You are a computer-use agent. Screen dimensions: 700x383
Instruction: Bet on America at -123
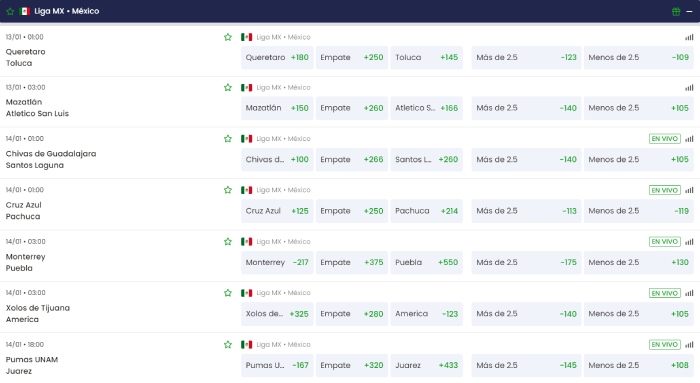click(x=426, y=314)
